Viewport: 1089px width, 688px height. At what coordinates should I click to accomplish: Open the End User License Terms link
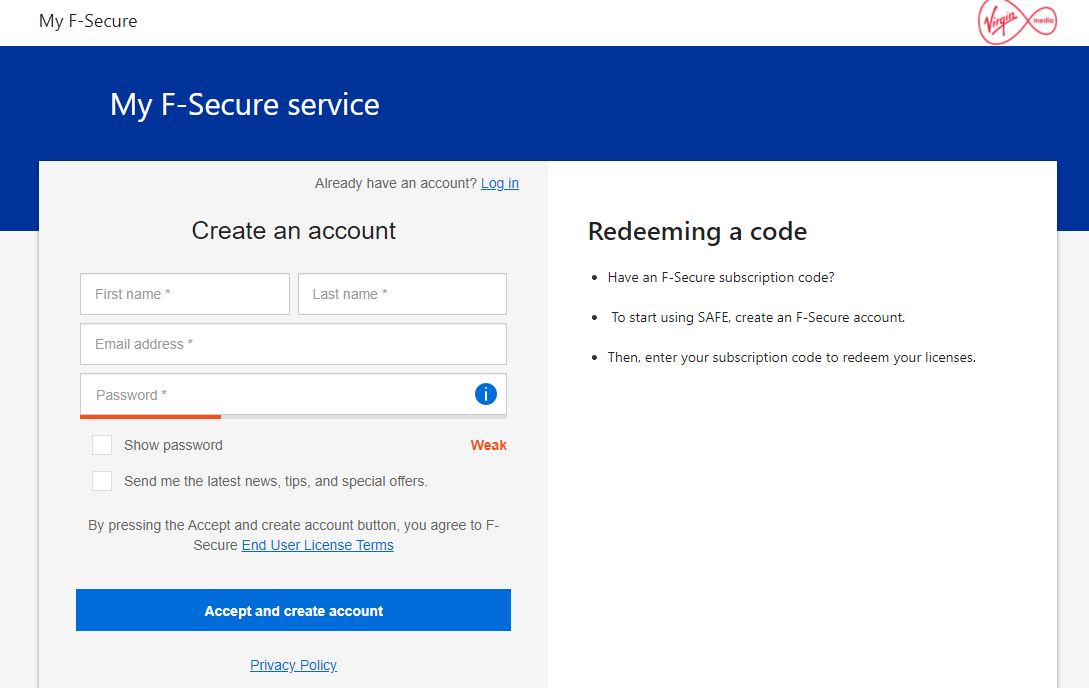[317, 545]
